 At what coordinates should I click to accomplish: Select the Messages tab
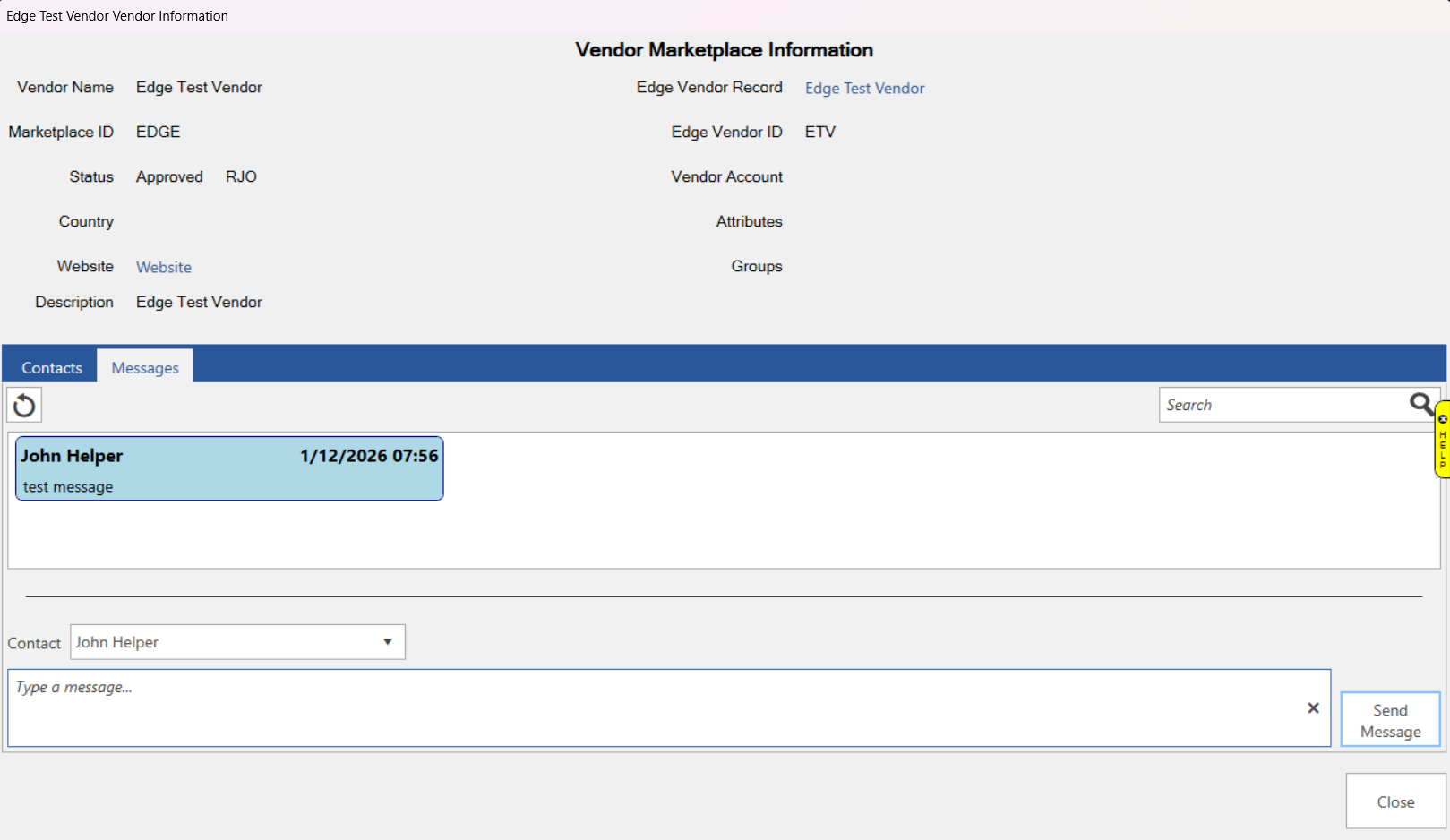point(145,368)
